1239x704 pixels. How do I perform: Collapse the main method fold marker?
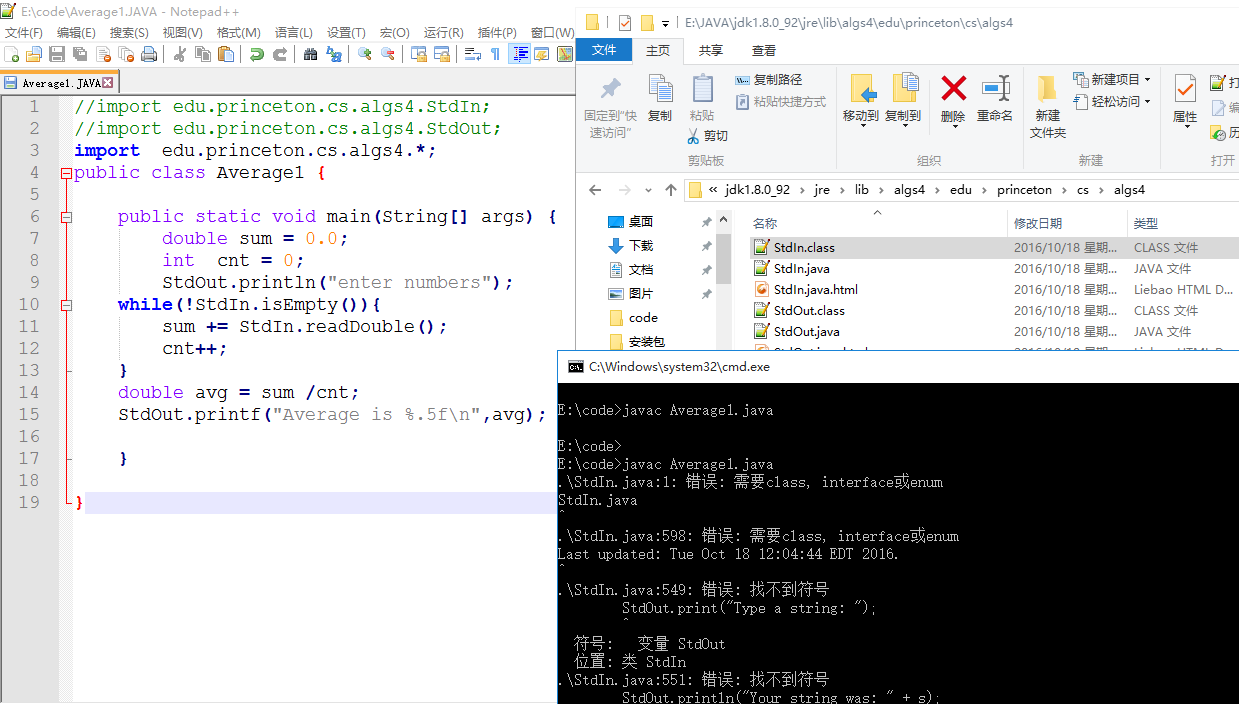pos(67,217)
